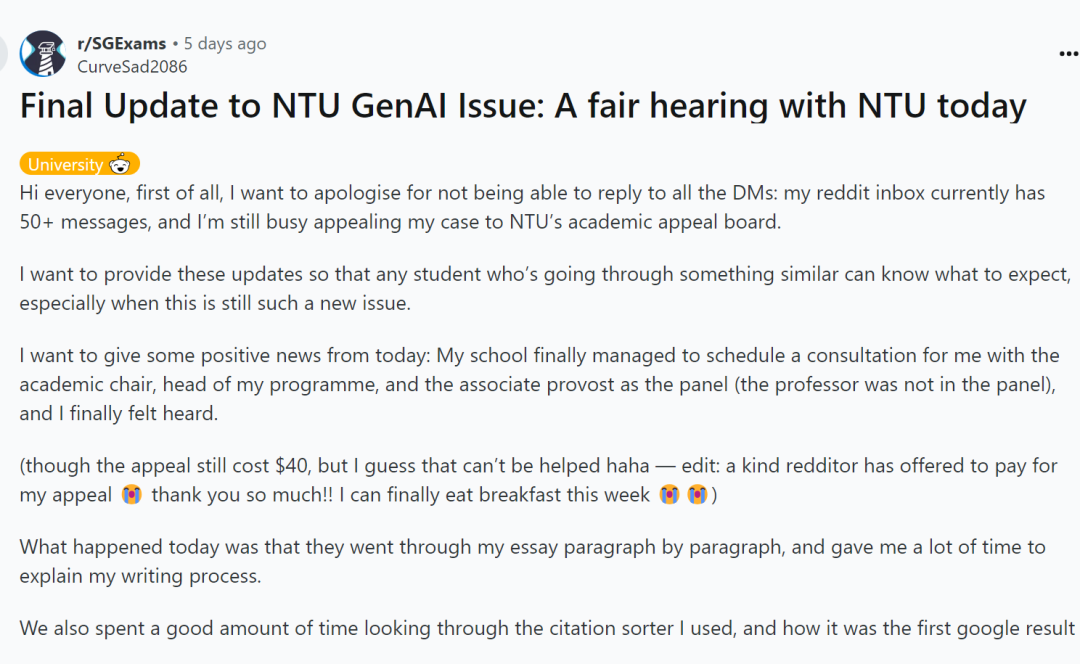This screenshot has height=664, width=1080.
Task: Click the text 'NTU's academic appeal board'
Action: (x=644, y=222)
